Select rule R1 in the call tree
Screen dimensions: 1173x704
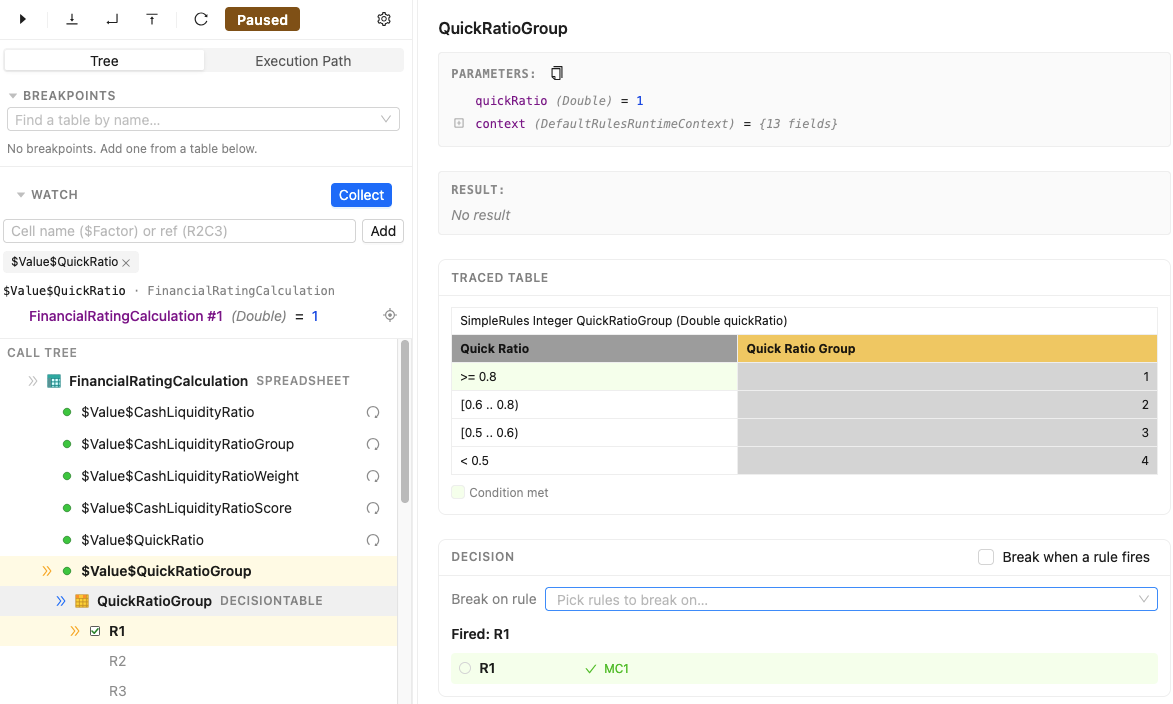coord(198,631)
